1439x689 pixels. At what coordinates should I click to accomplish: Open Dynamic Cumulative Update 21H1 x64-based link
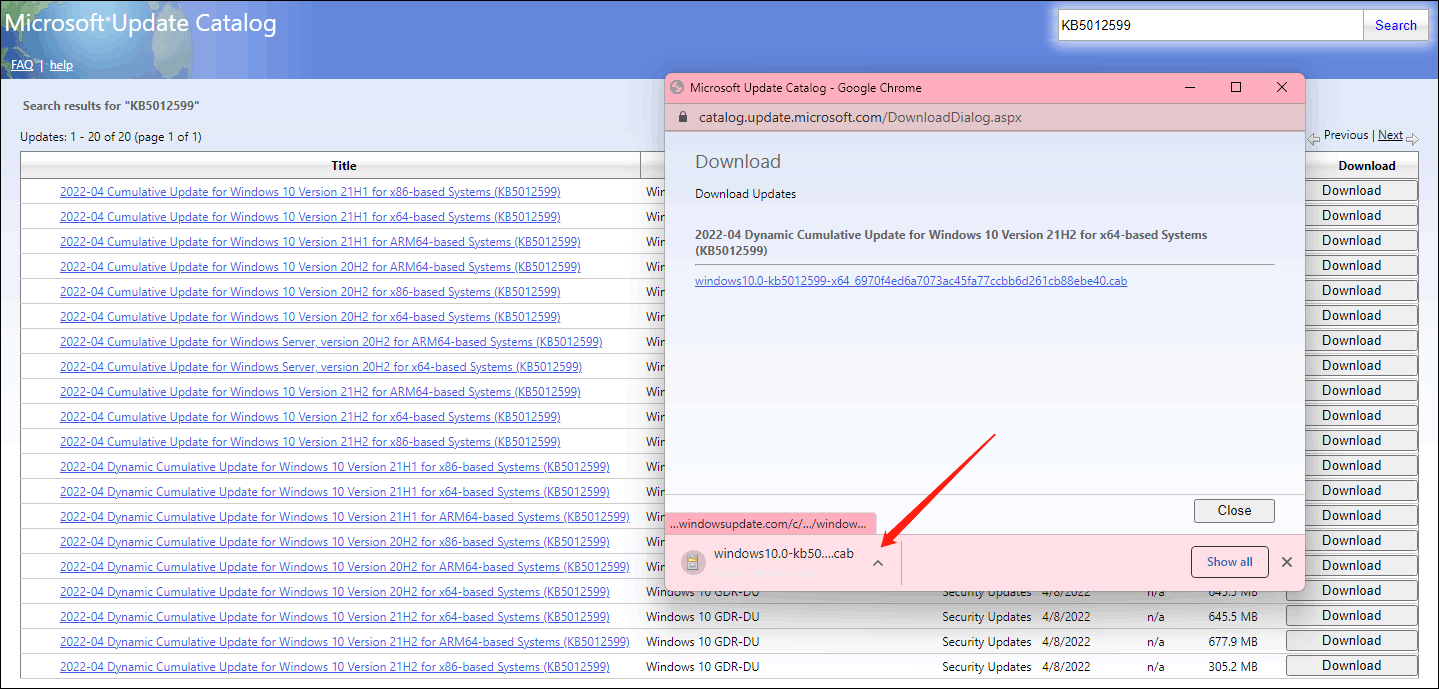tap(335, 492)
